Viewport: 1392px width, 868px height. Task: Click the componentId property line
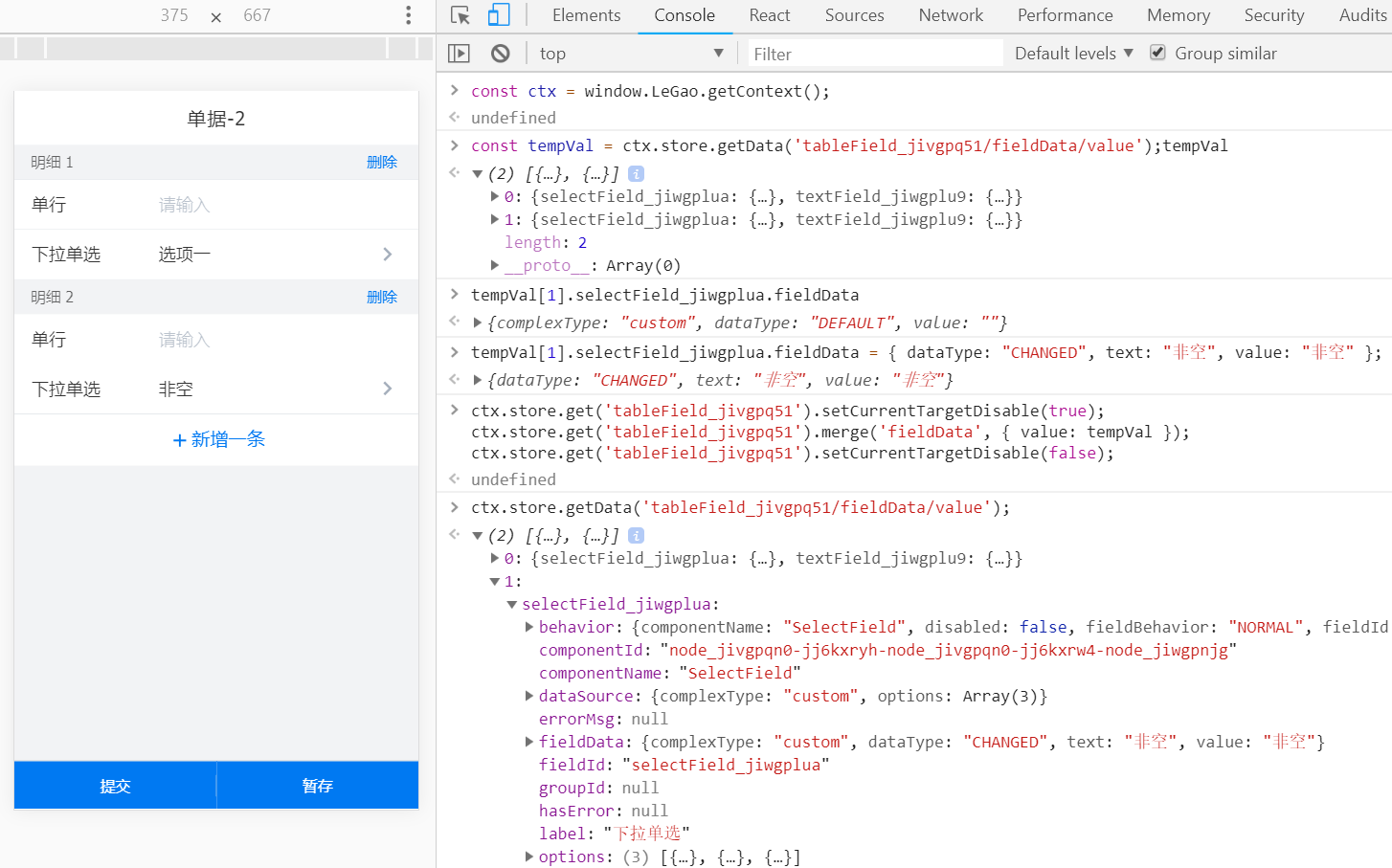pos(887,650)
